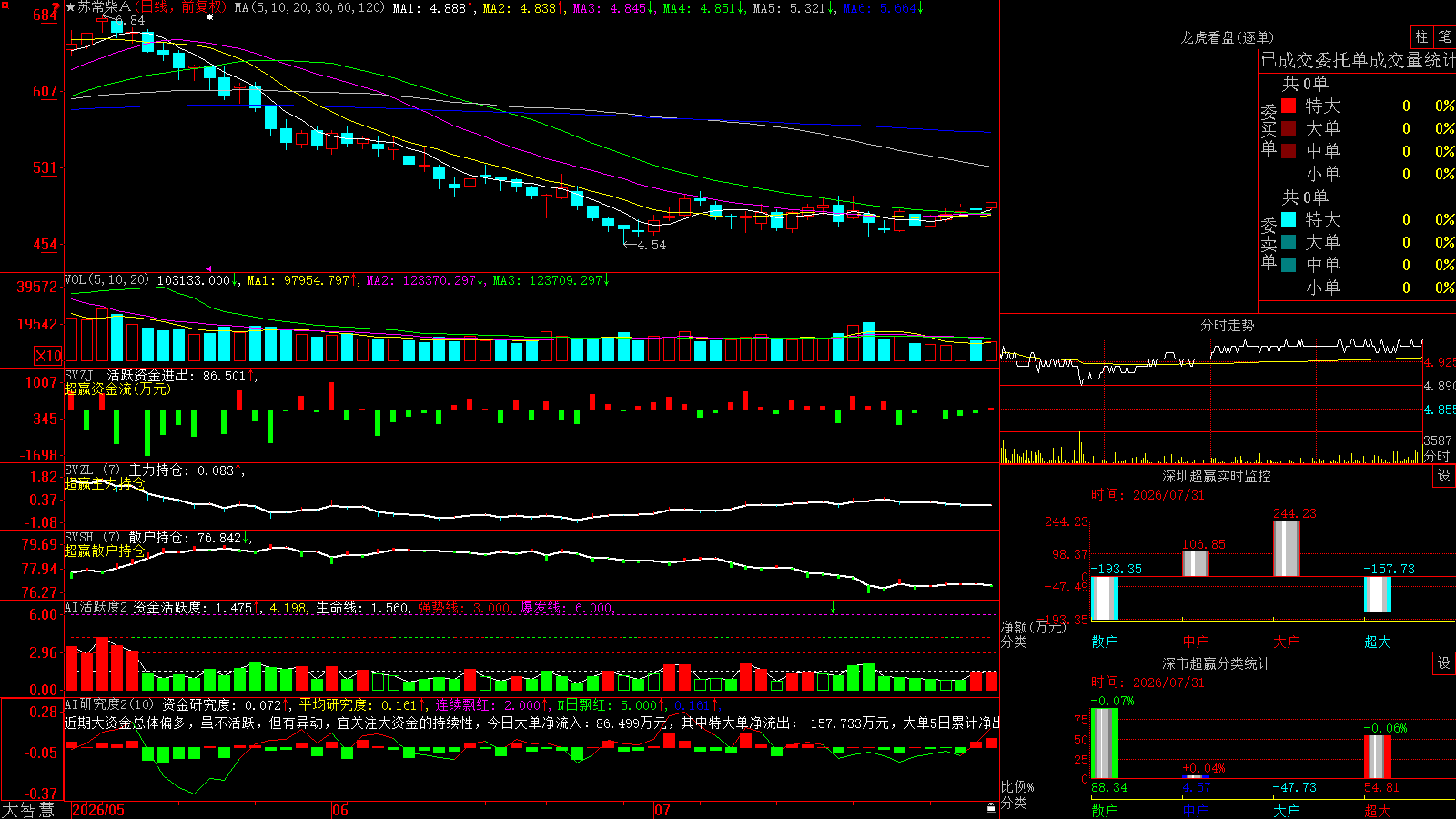Click the 超赢资金流(万元) label
The height and width of the screenshot is (819, 1456).
117,389
